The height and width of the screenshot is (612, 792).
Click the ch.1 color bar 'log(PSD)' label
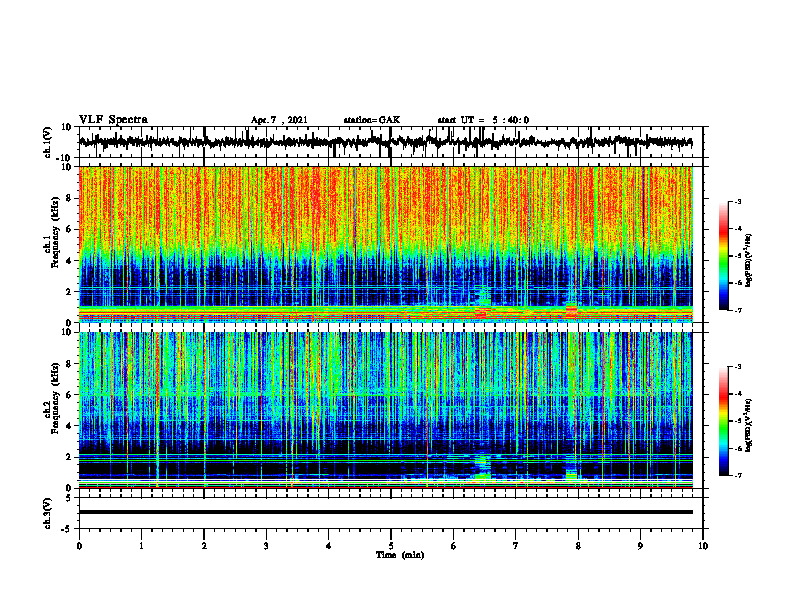click(749, 260)
